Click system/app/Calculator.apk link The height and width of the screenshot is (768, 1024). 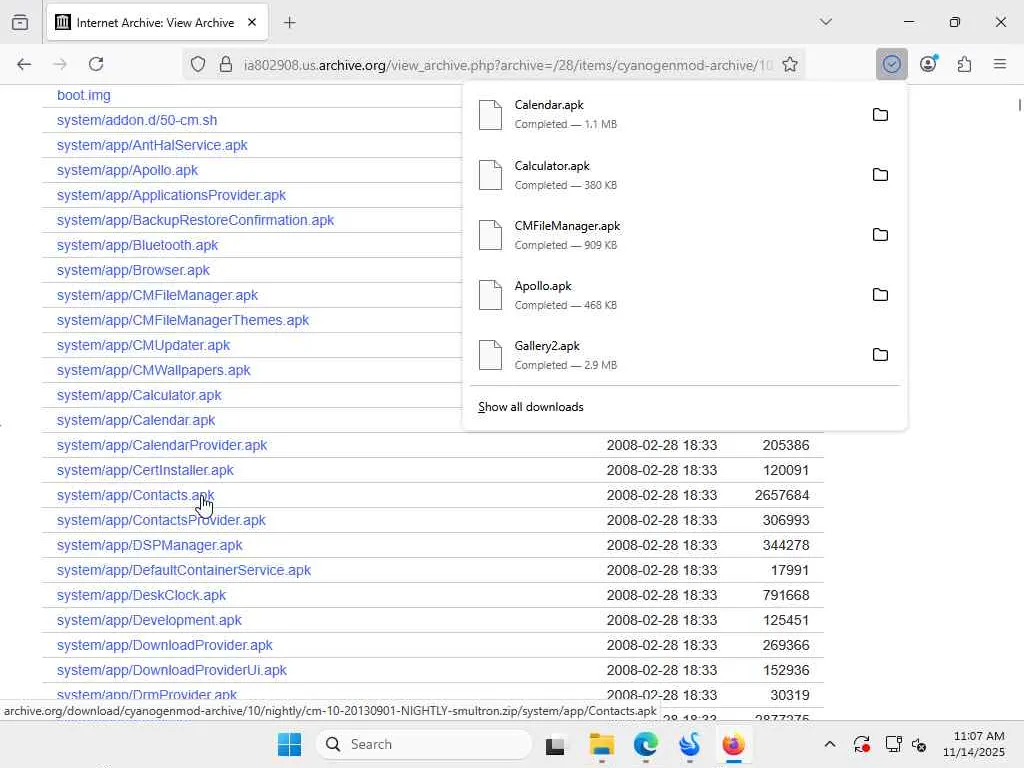tap(139, 395)
